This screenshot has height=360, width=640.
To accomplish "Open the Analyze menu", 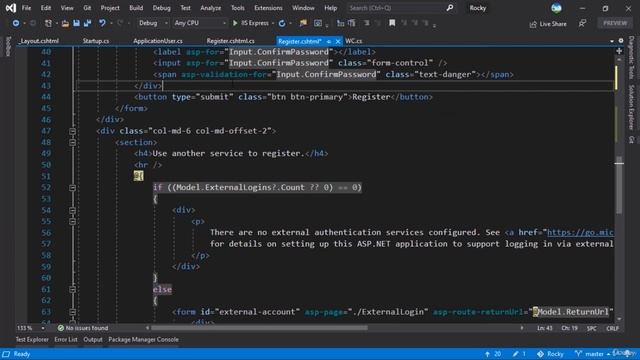I will tap(211, 8).
